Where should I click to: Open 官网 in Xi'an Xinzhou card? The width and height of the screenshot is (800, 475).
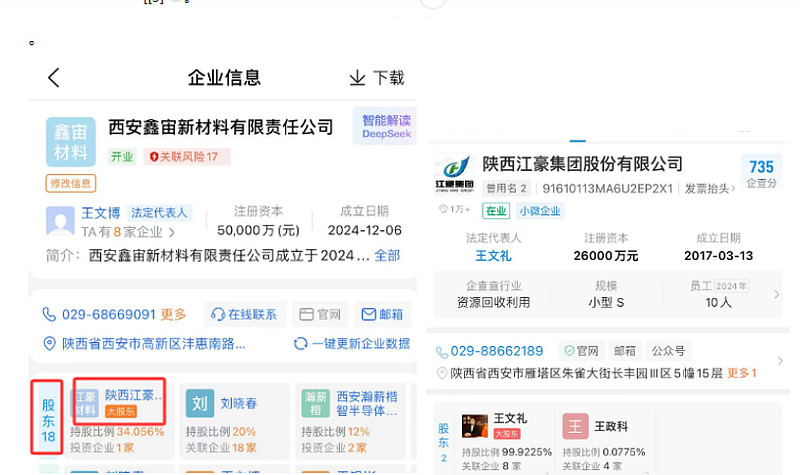(x=320, y=314)
